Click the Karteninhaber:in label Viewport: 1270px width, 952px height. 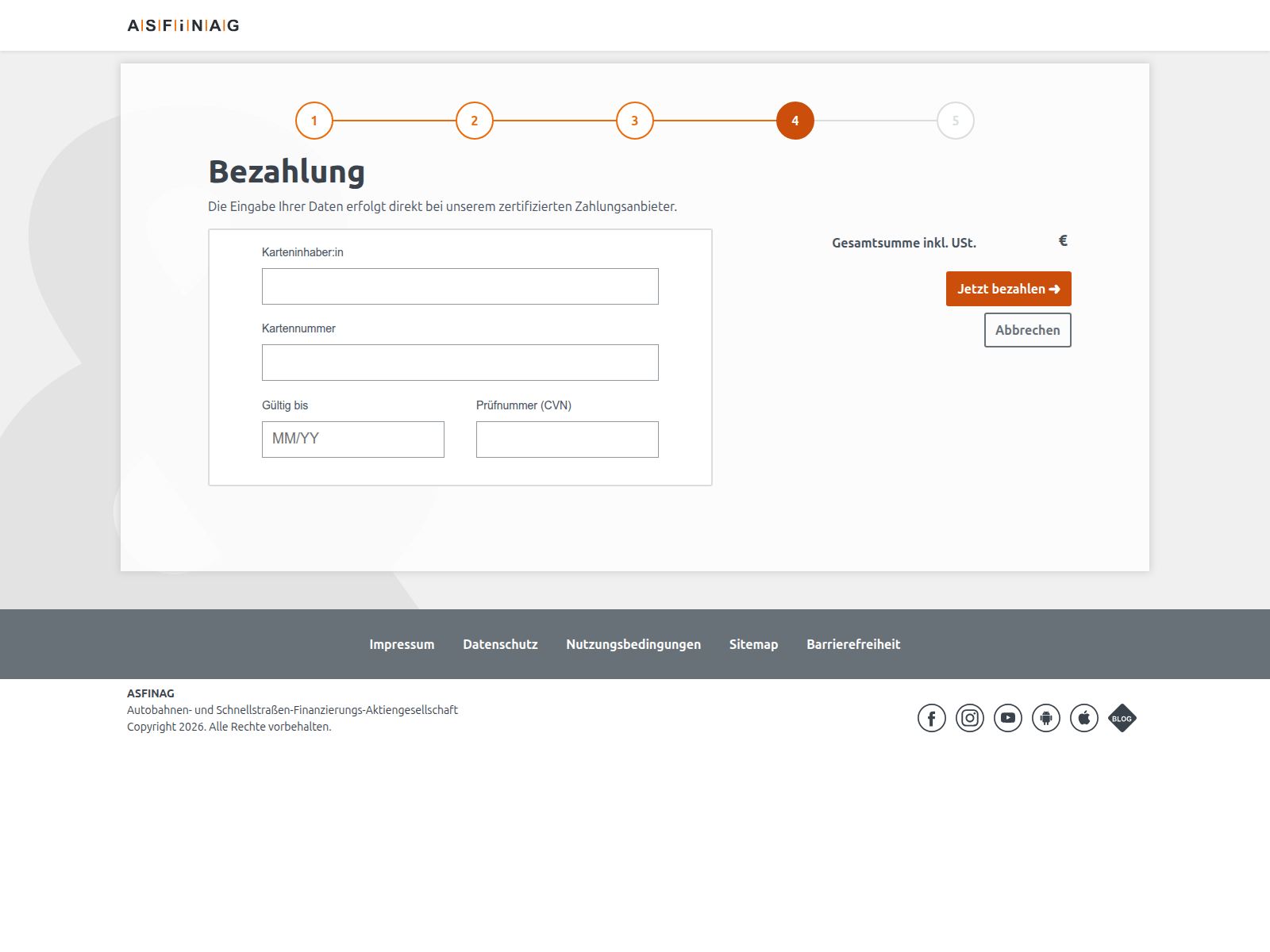click(x=302, y=252)
